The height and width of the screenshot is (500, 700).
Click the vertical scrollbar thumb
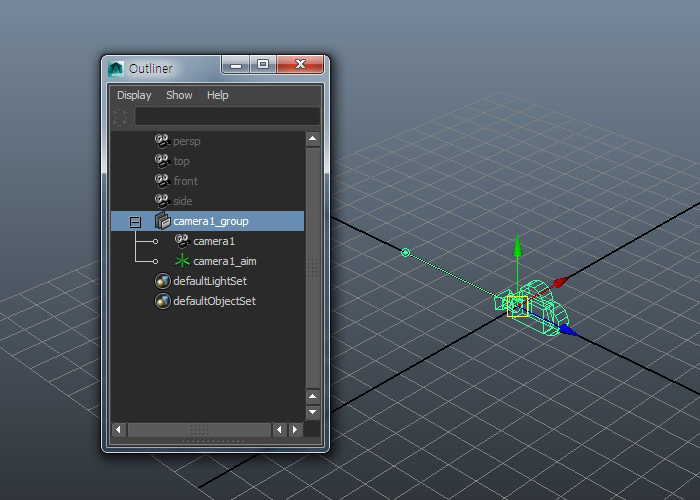[313, 268]
